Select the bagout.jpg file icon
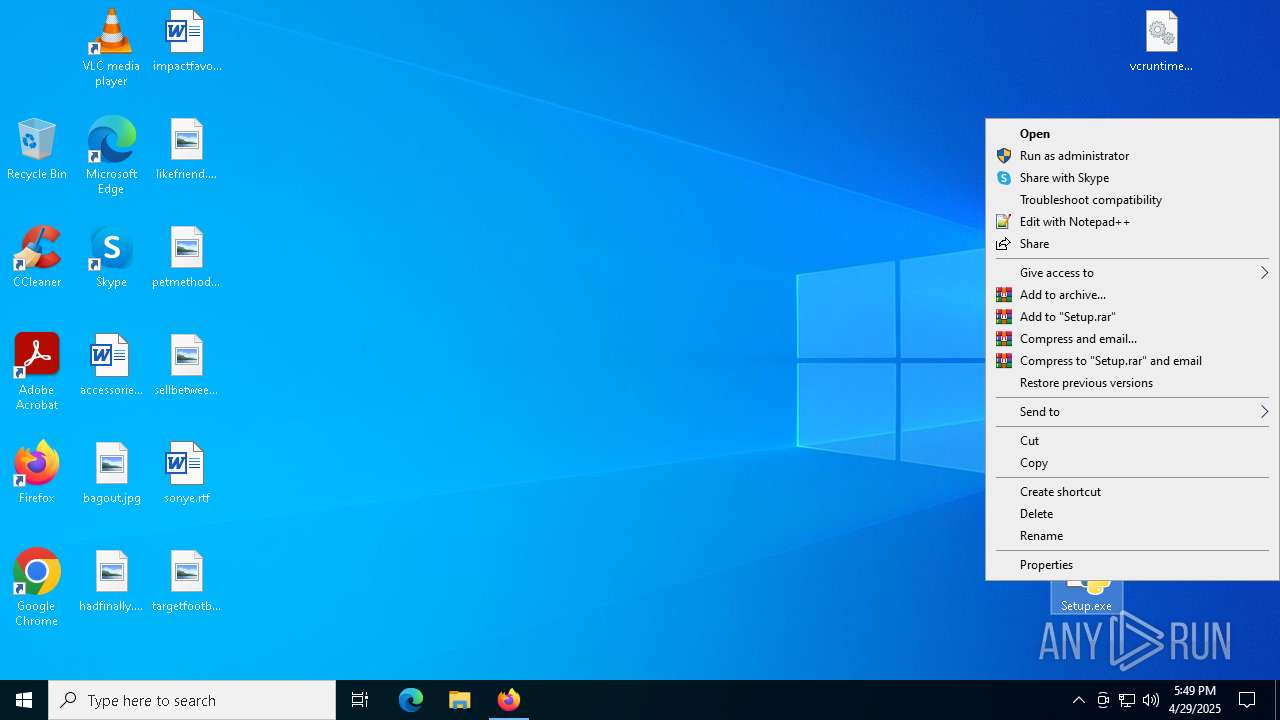The image size is (1280, 720). tap(111, 473)
